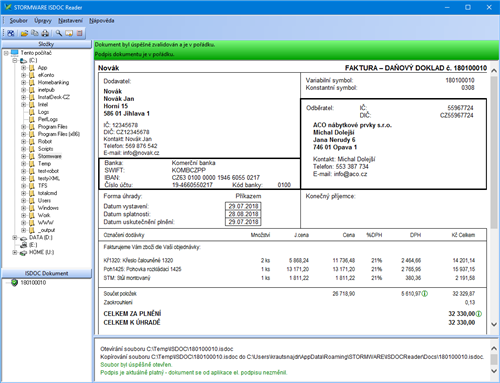This screenshot has width=500, height=383.
Task: Click the magnifying glass toolbar icon
Action: click(x=59, y=33)
